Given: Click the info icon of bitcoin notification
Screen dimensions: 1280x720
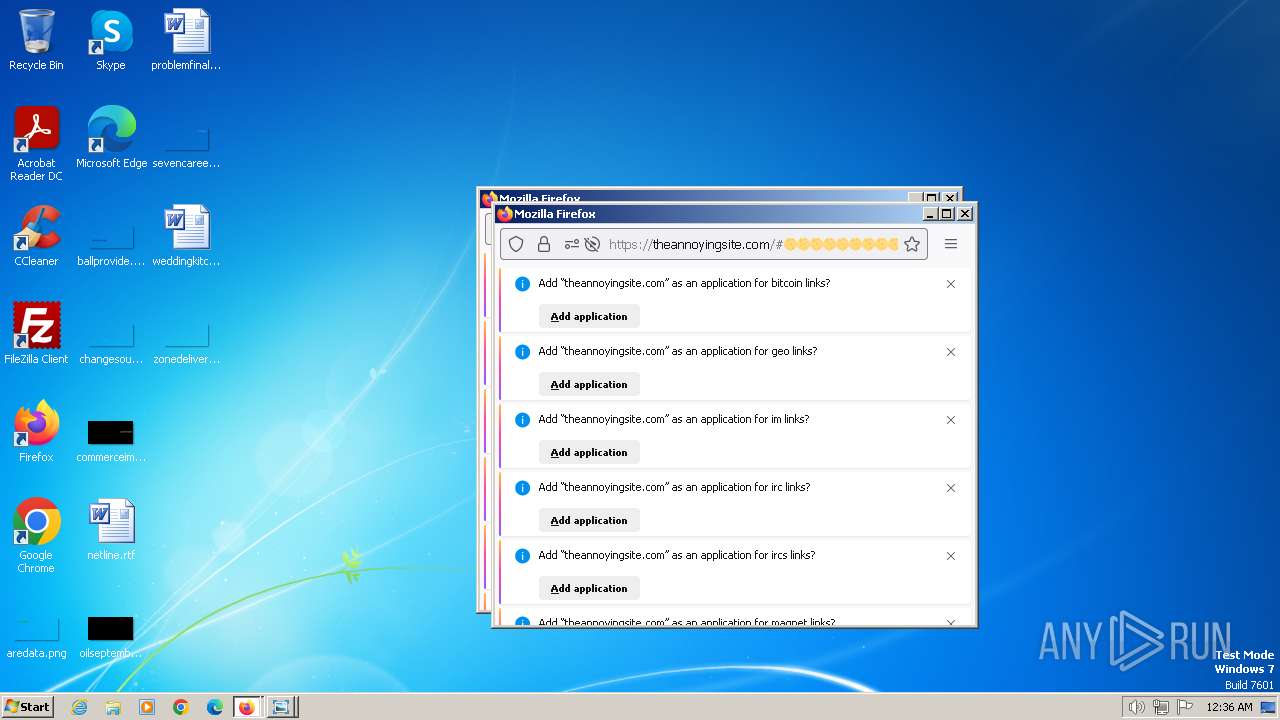Looking at the screenshot, I should 522,284.
